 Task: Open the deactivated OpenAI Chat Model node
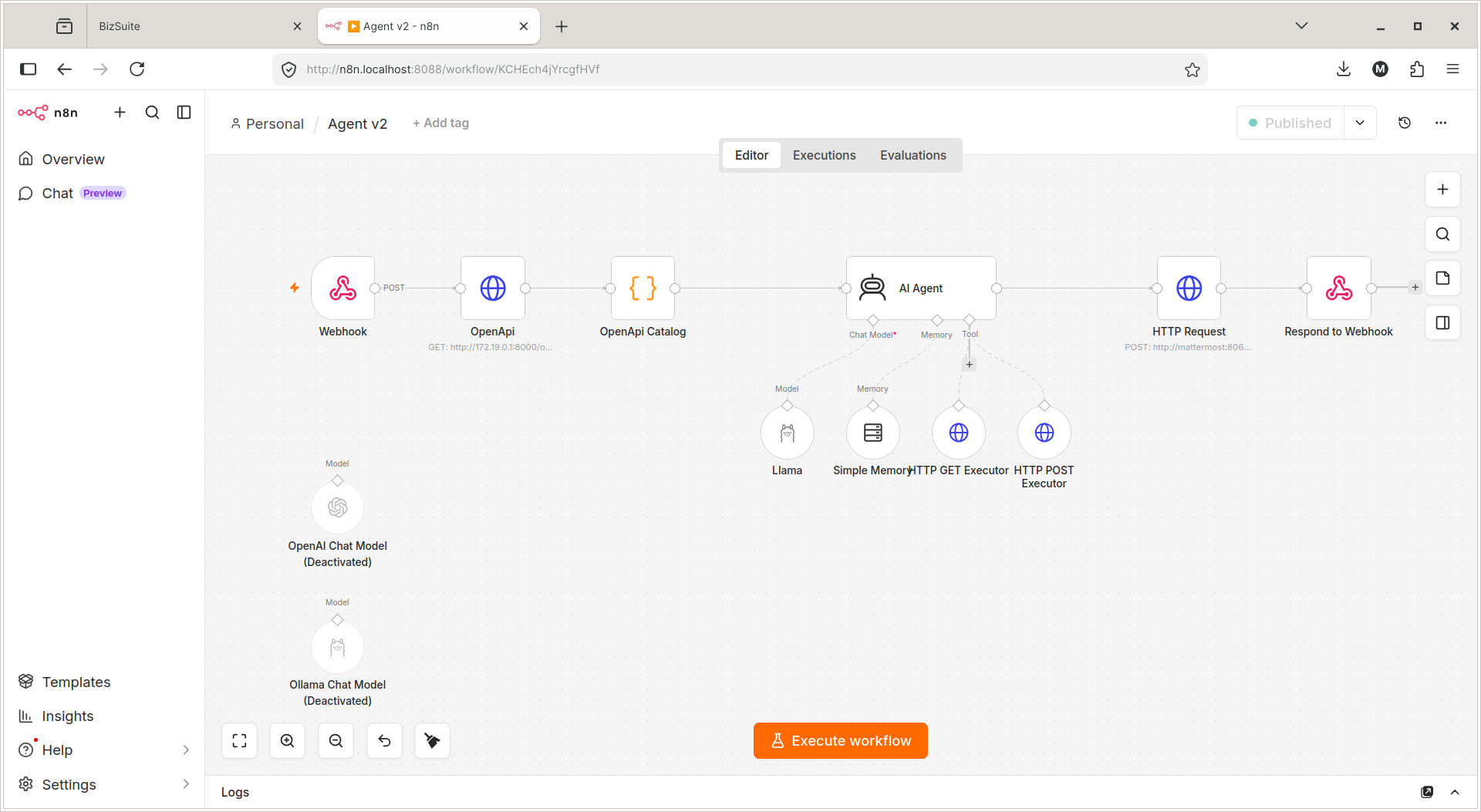tap(337, 507)
